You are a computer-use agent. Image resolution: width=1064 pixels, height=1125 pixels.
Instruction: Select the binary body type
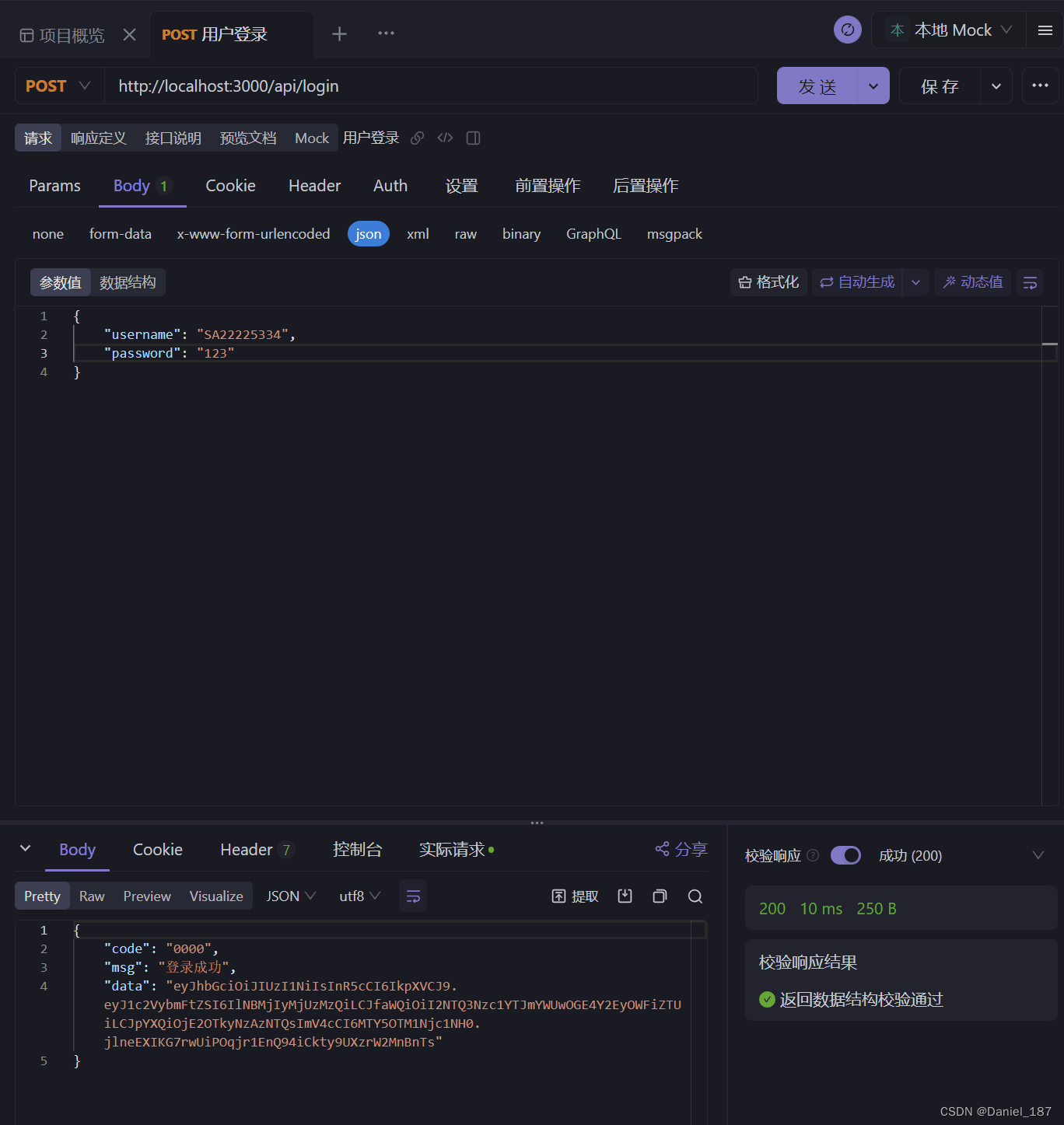(521, 234)
